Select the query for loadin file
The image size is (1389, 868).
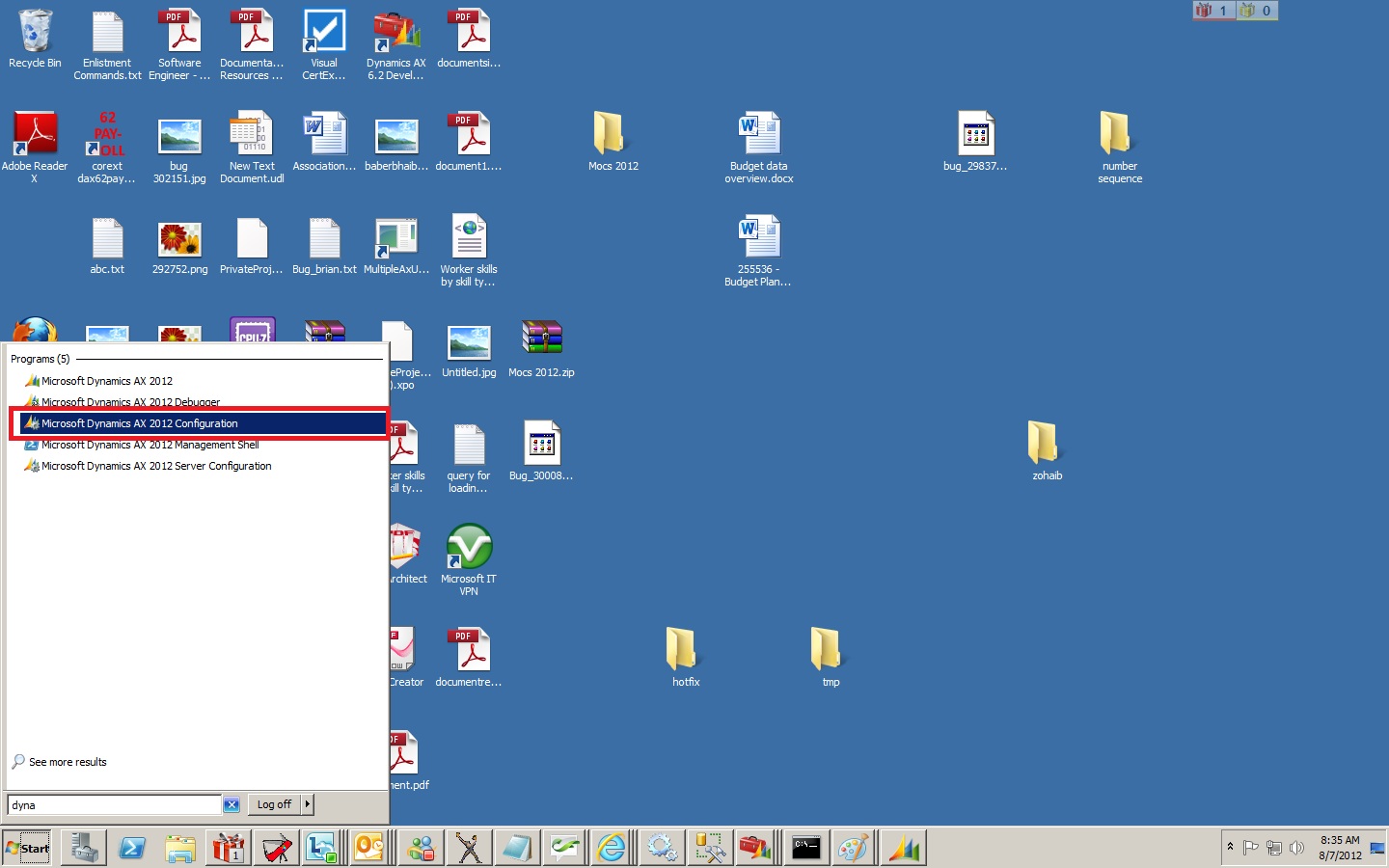pos(469,457)
